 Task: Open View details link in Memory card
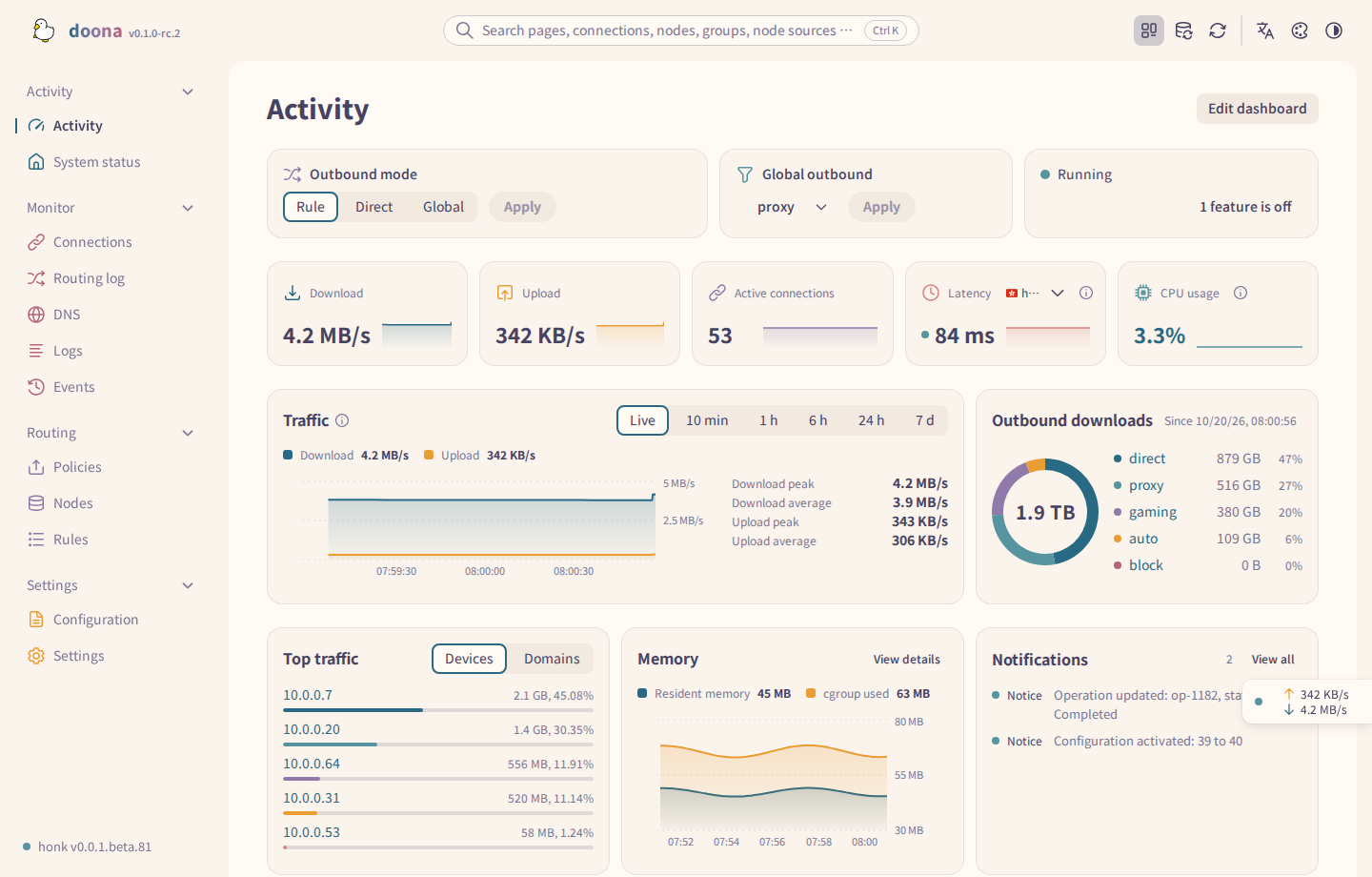click(x=906, y=660)
